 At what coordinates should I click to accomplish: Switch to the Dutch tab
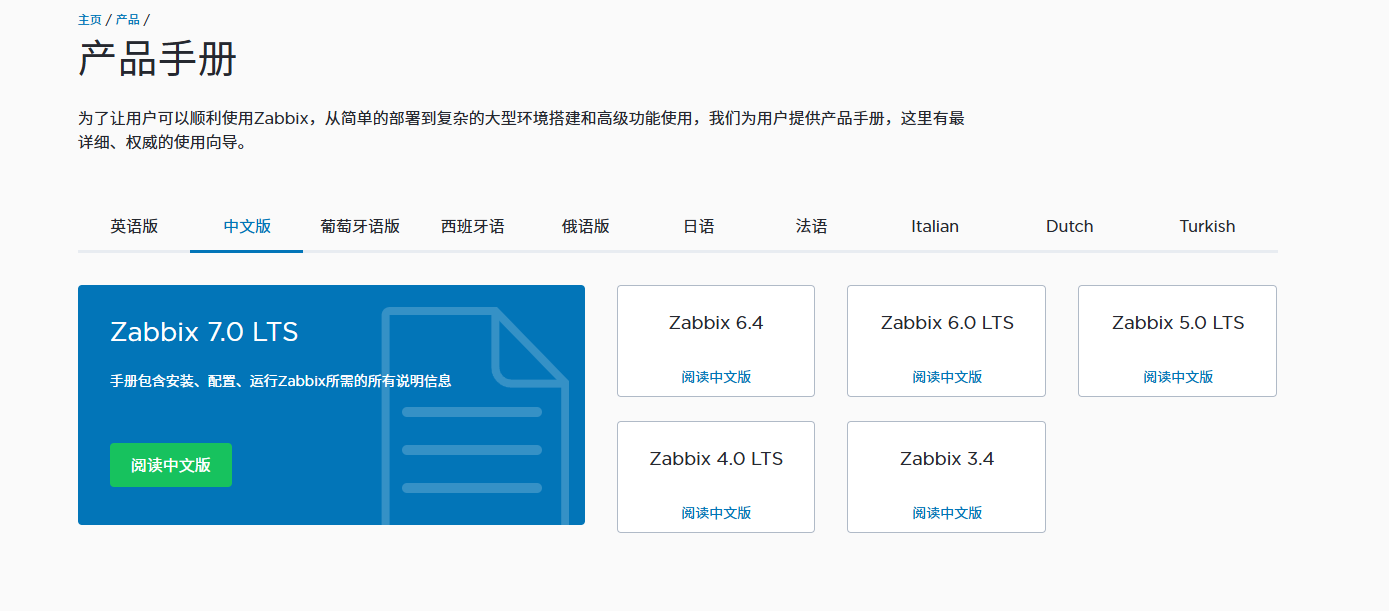[x=1070, y=226]
